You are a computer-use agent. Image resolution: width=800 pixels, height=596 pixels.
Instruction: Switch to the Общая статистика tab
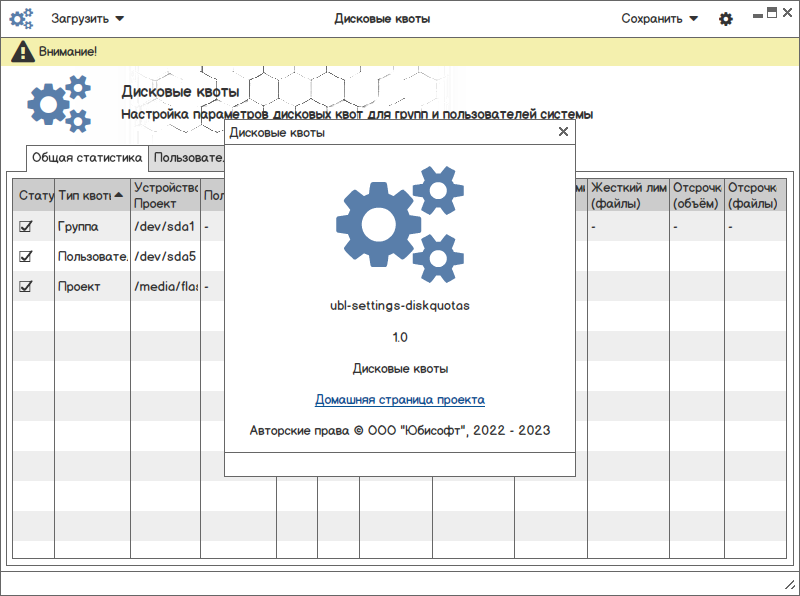coord(87,158)
